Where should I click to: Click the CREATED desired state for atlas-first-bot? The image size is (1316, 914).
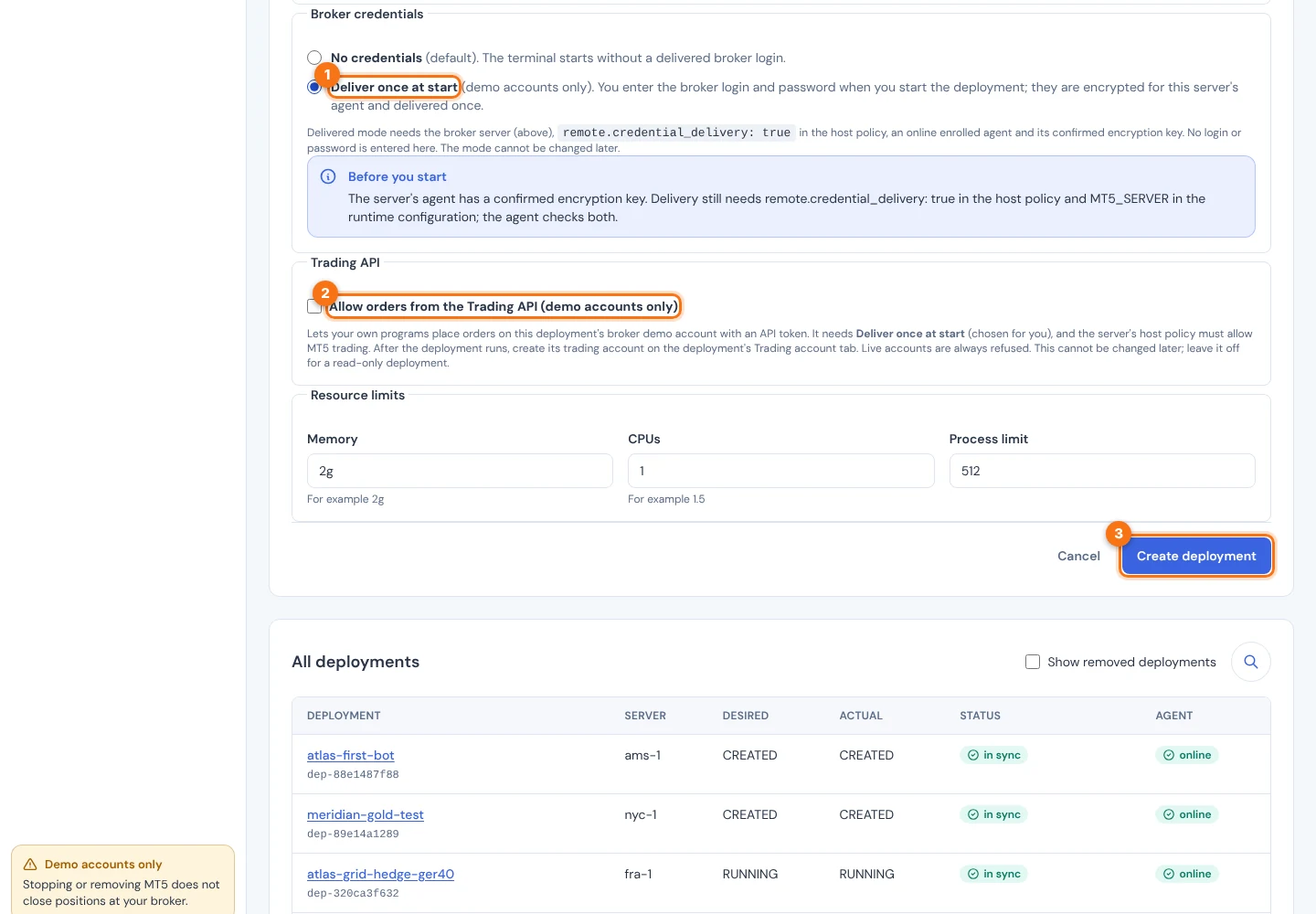coord(749,755)
